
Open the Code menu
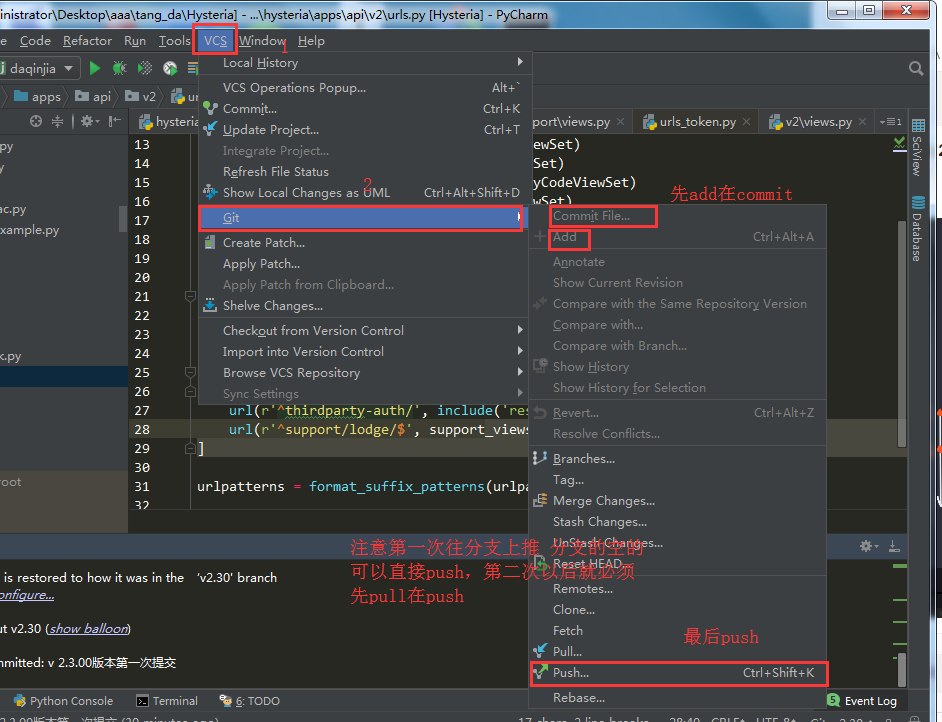coord(35,40)
